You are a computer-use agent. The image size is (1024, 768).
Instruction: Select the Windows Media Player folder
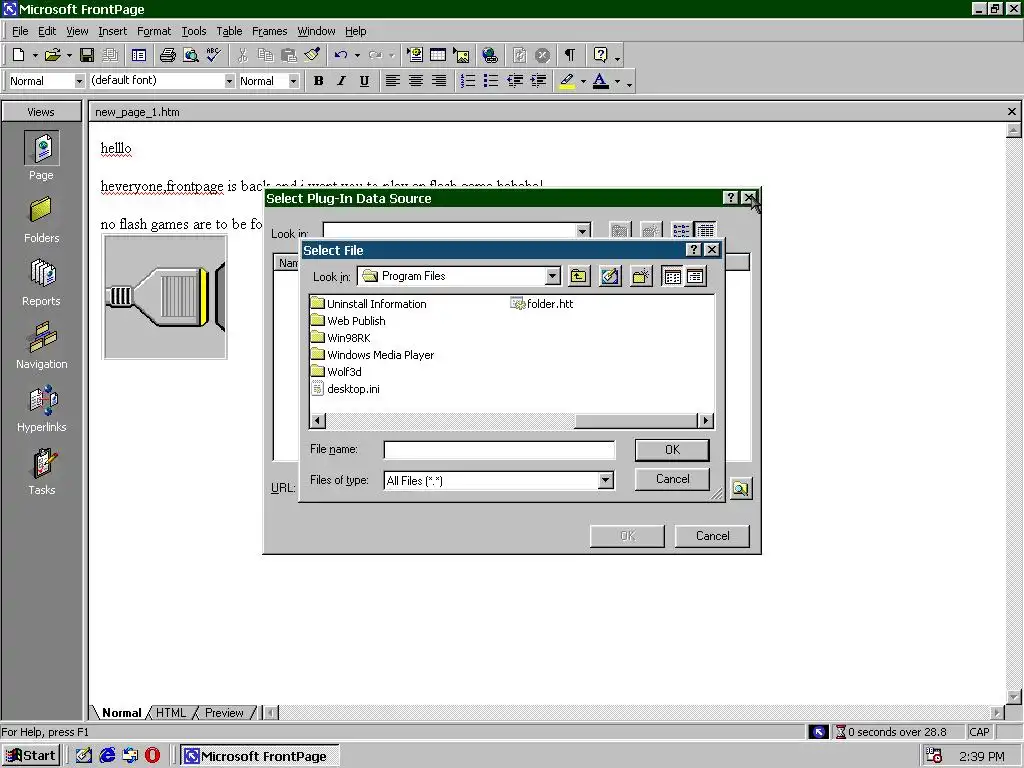click(373, 355)
